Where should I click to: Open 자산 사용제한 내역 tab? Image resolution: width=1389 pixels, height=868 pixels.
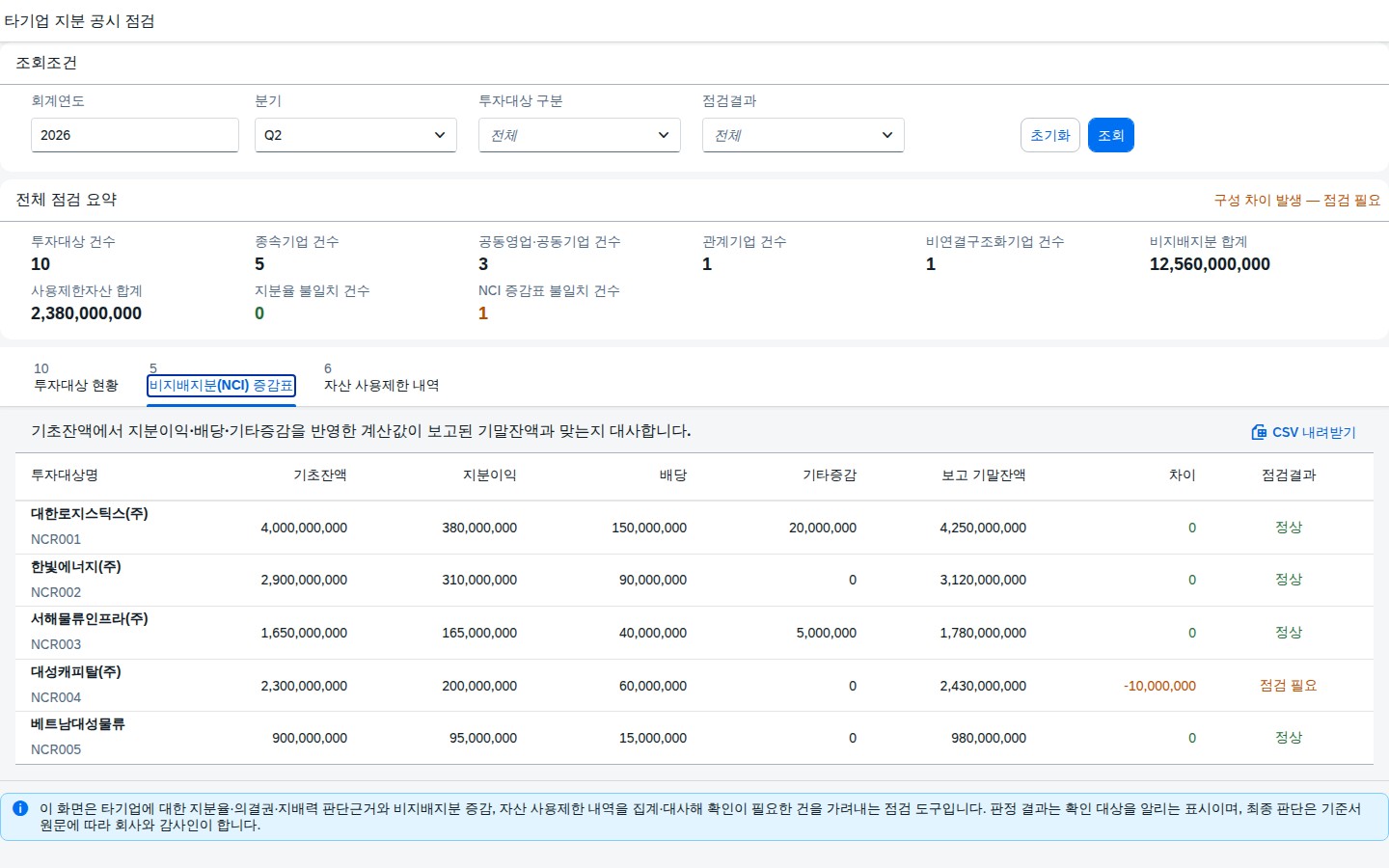pyautogui.click(x=381, y=377)
